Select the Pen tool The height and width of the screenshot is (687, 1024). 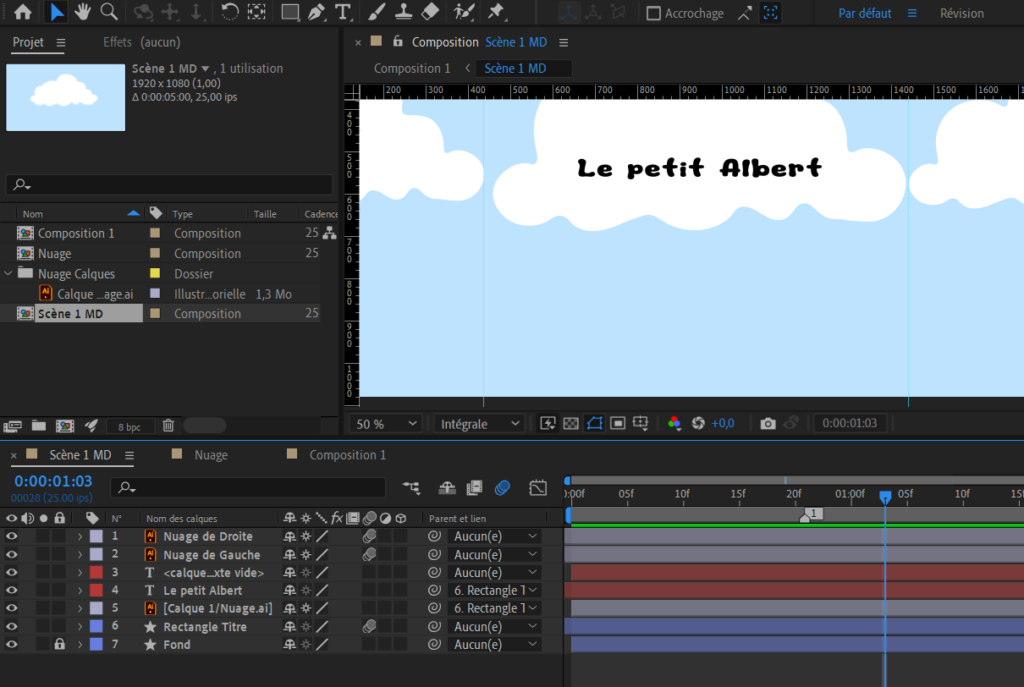(316, 13)
